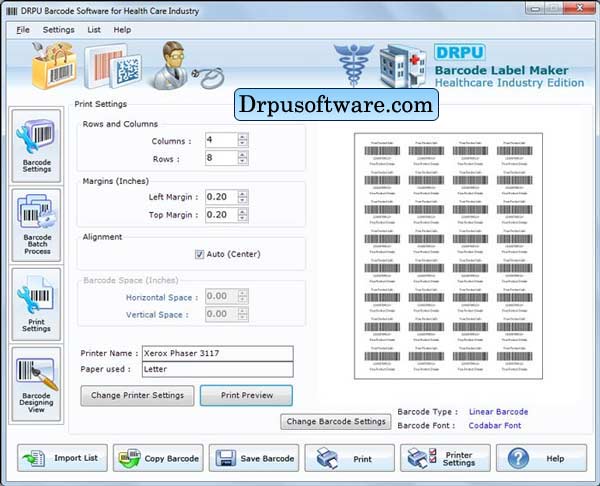Decrease Top Margin with down arrow

243,218
